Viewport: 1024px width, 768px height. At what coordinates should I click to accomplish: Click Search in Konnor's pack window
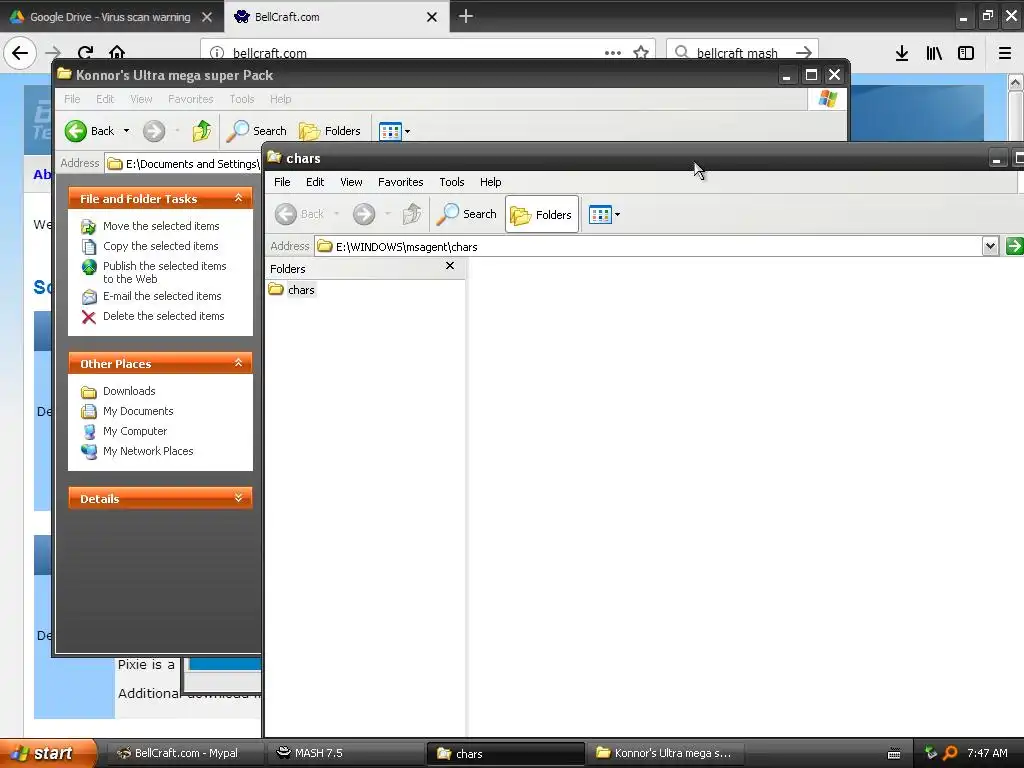click(x=256, y=131)
